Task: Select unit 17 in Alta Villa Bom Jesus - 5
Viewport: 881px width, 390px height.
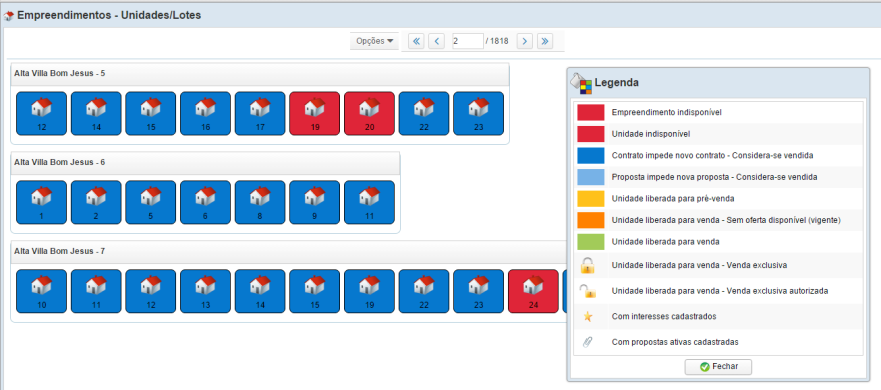Action: point(260,114)
